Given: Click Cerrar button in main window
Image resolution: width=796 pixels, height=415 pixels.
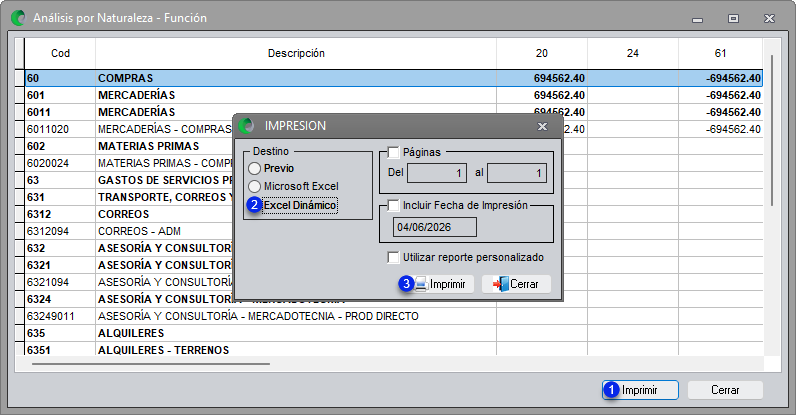Looking at the screenshot, I should coord(725,390).
